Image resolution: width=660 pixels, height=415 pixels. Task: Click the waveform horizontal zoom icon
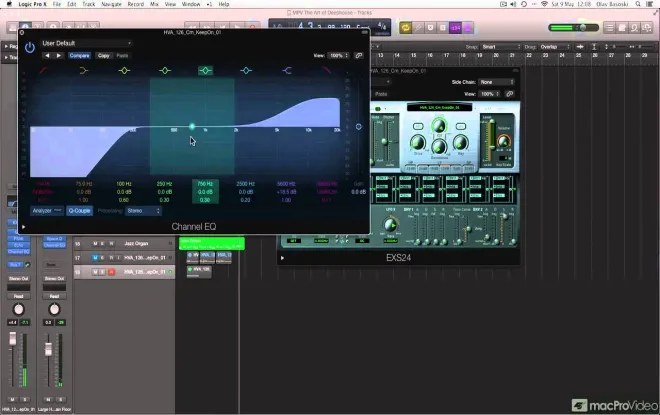point(580,47)
